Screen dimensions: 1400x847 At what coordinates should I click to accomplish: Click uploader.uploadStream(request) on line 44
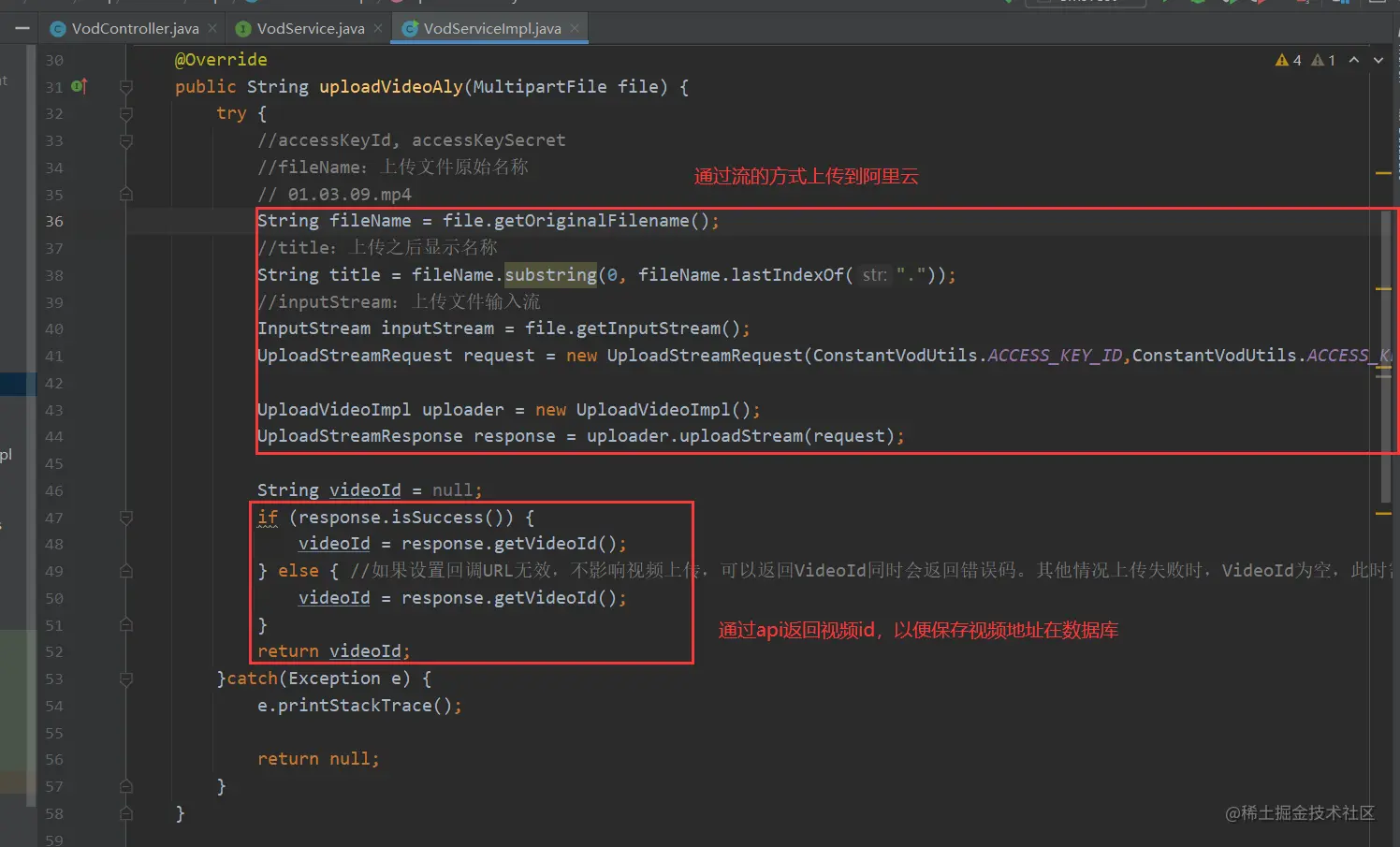(740, 436)
